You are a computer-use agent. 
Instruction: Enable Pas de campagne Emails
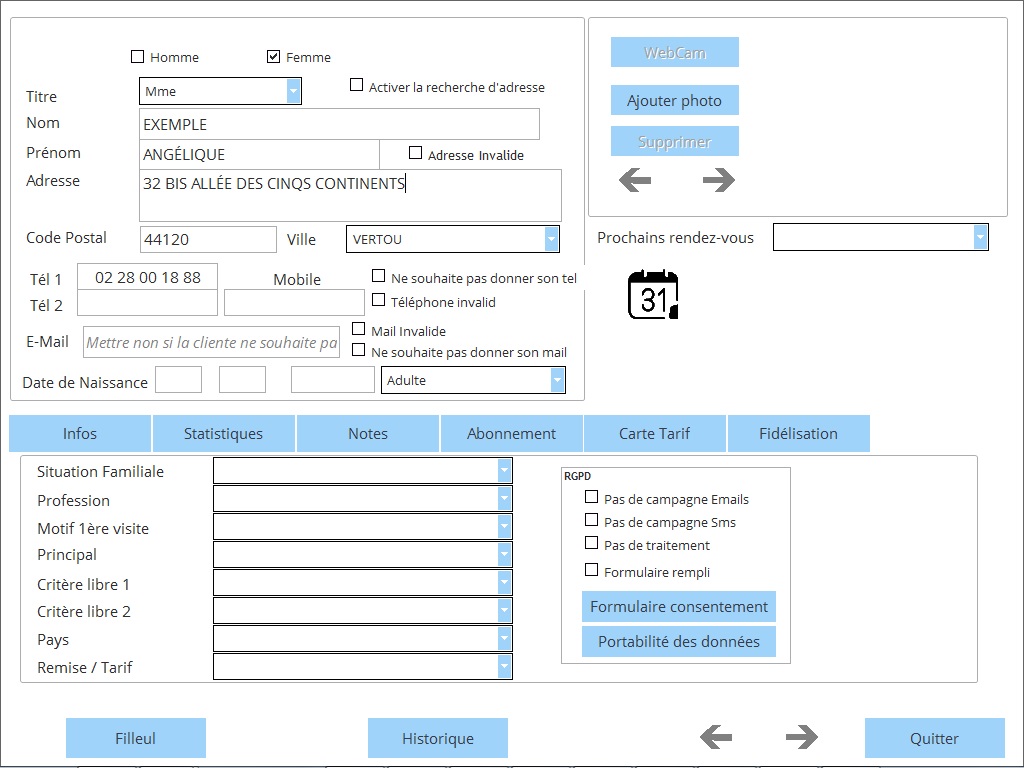pos(591,497)
